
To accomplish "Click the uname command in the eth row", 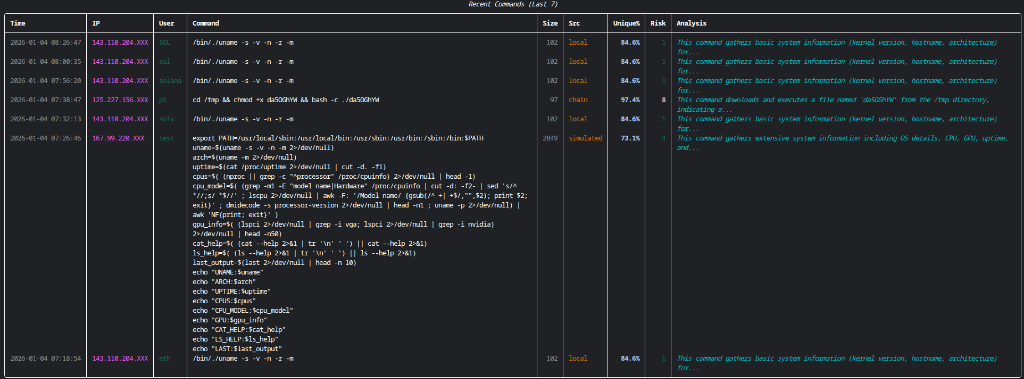I will pos(243,359).
